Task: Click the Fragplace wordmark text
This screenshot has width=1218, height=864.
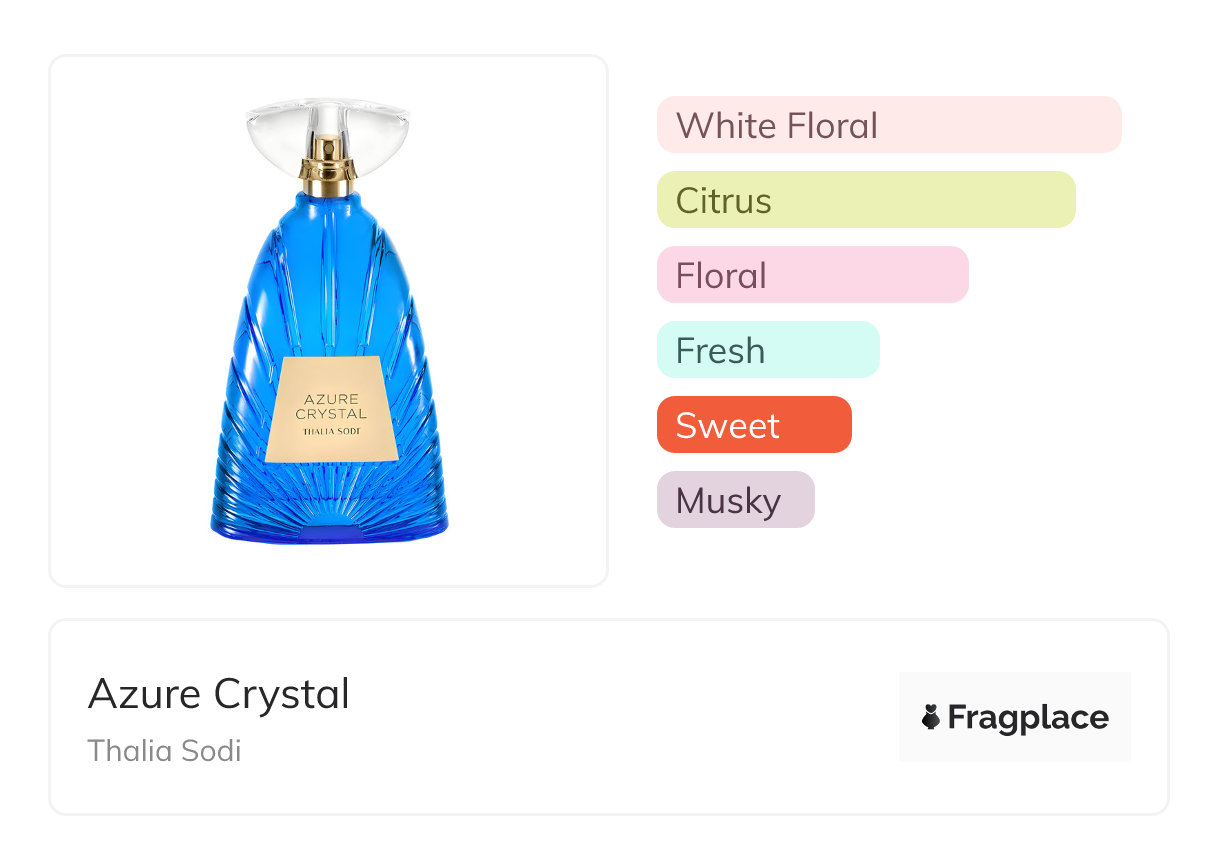Action: [x=1028, y=717]
